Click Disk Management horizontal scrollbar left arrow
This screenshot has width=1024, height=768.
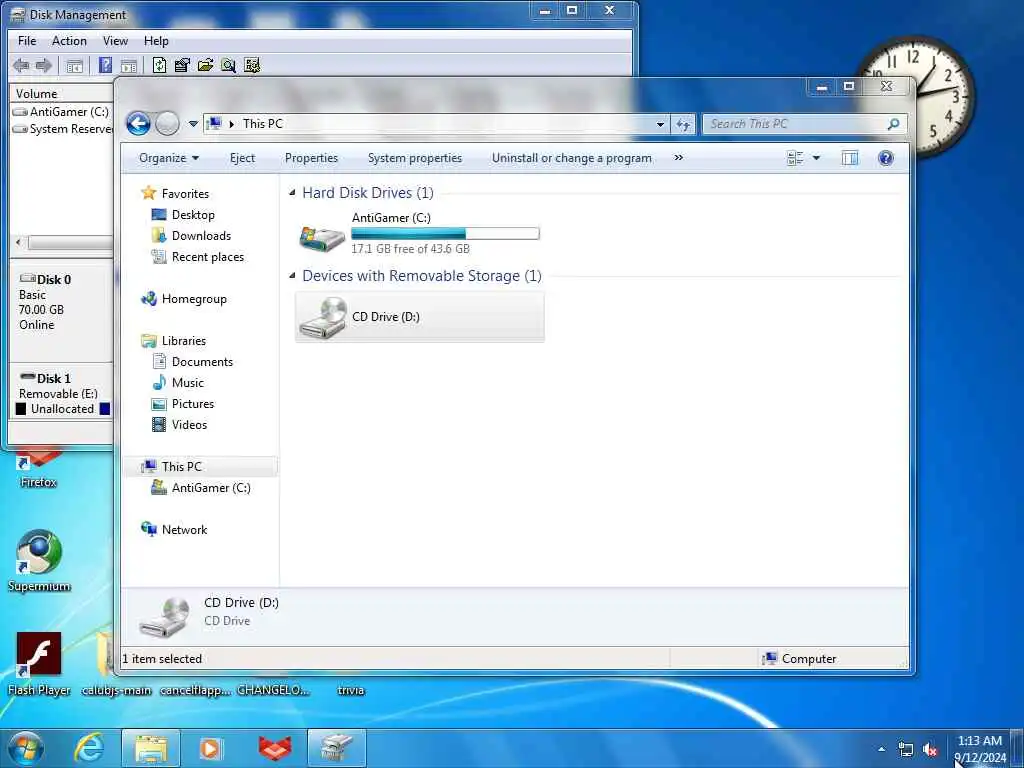pos(18,242)
